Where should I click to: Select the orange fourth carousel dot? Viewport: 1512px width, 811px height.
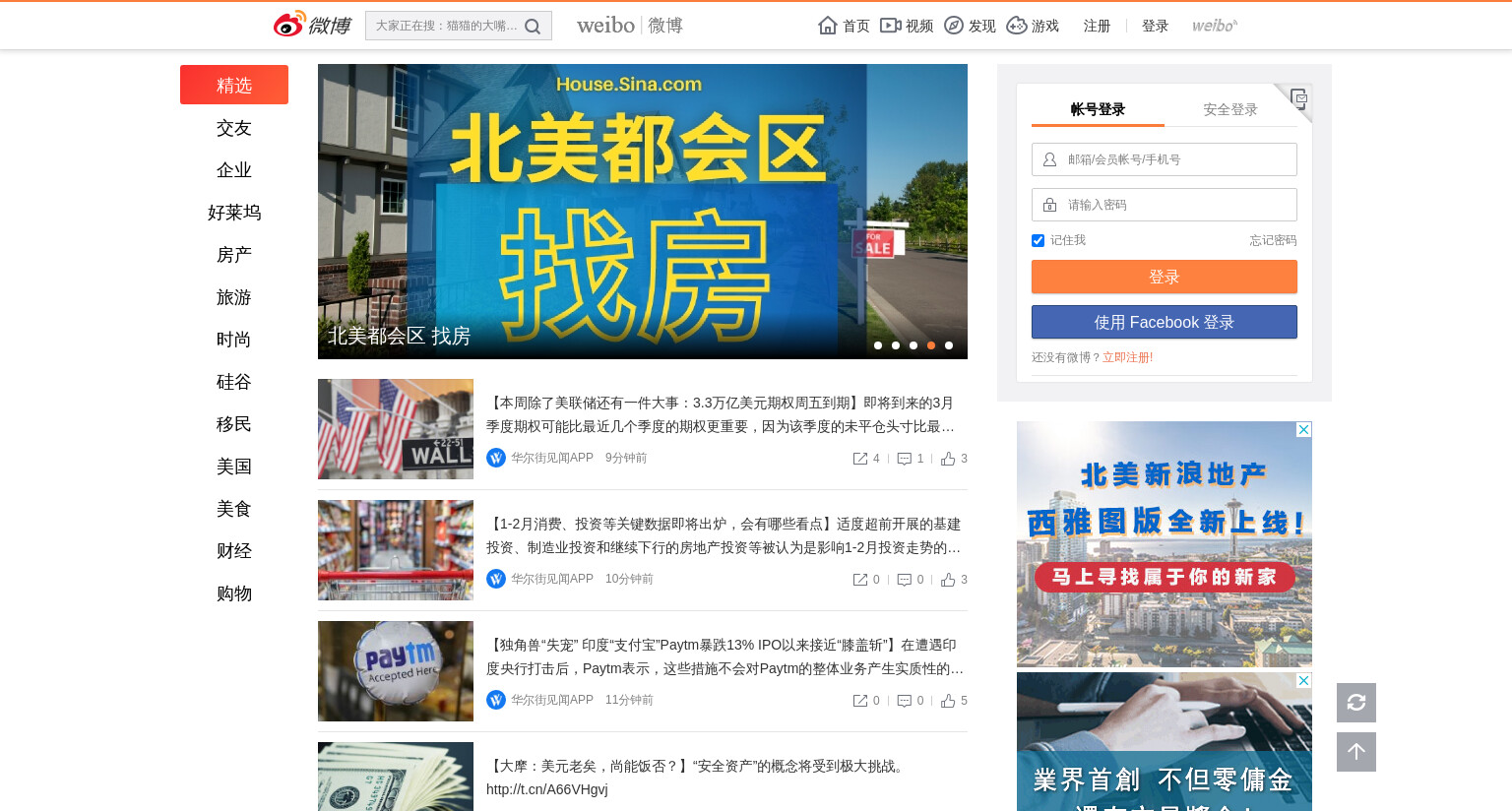tap(931, 345)
